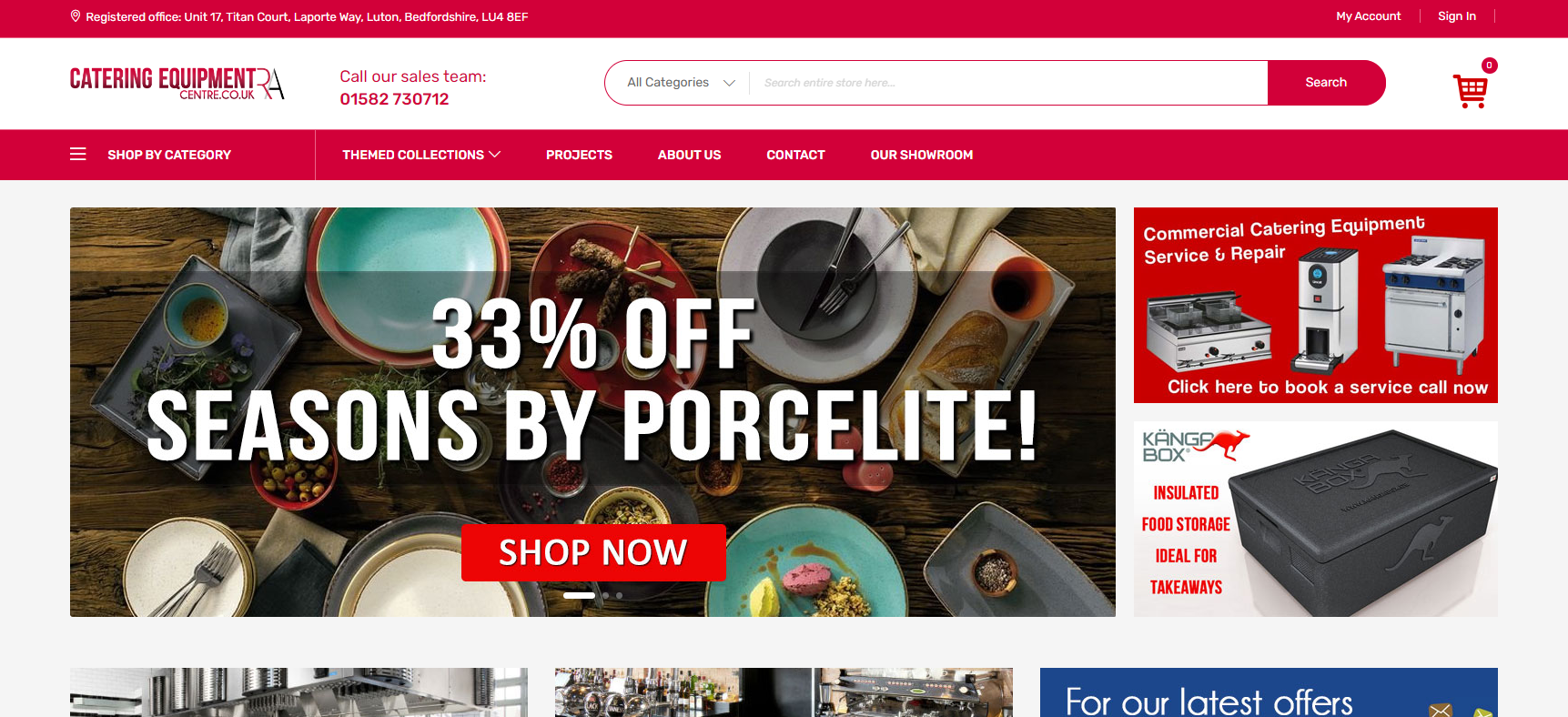1568x717 pixels.
Task: Switch to the third carousel slide dot
Action: pyautogui.click(x=620, y=595)
